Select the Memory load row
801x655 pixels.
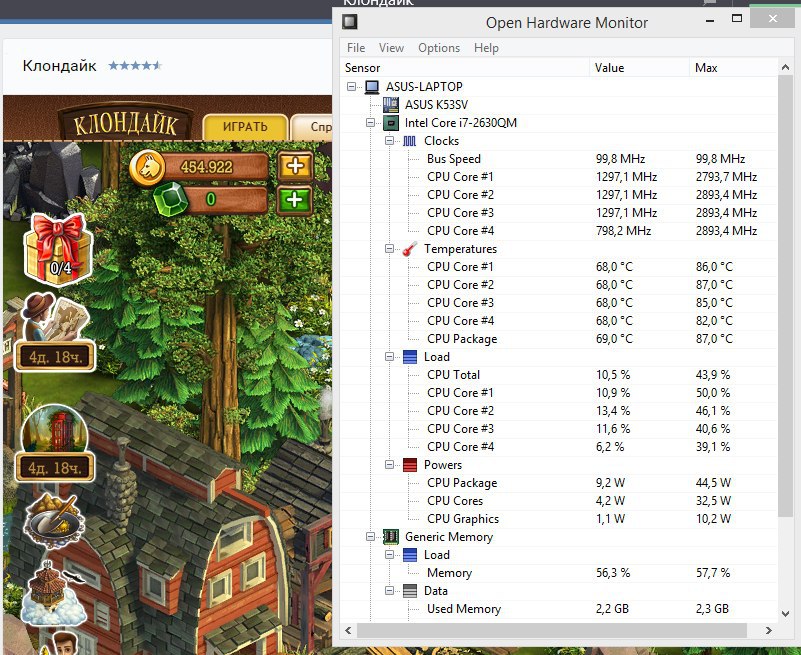pyautogui.click(x=558, y=573)
